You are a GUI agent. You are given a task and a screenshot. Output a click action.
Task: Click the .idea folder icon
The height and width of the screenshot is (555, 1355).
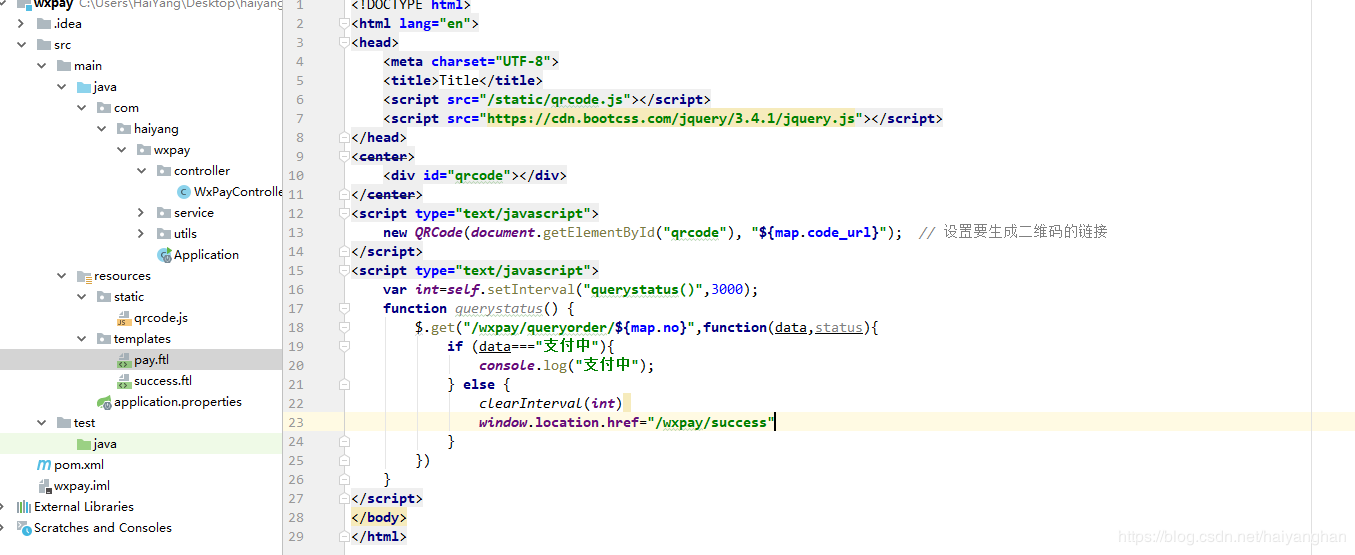tap(43, 24)
